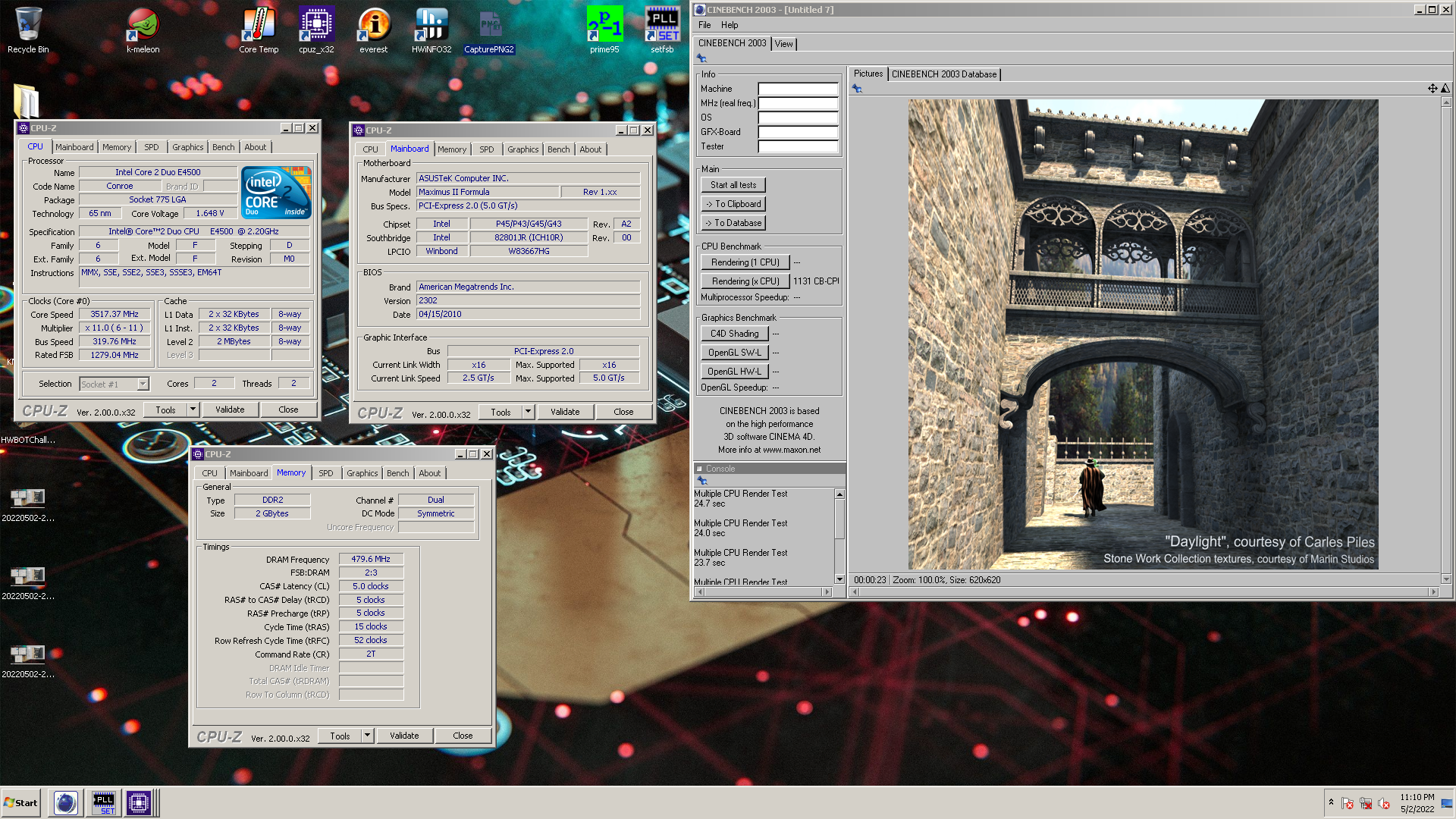Click the Machine input field
The width and height of the screenshot is (1456, 819).
click(798, 89)
